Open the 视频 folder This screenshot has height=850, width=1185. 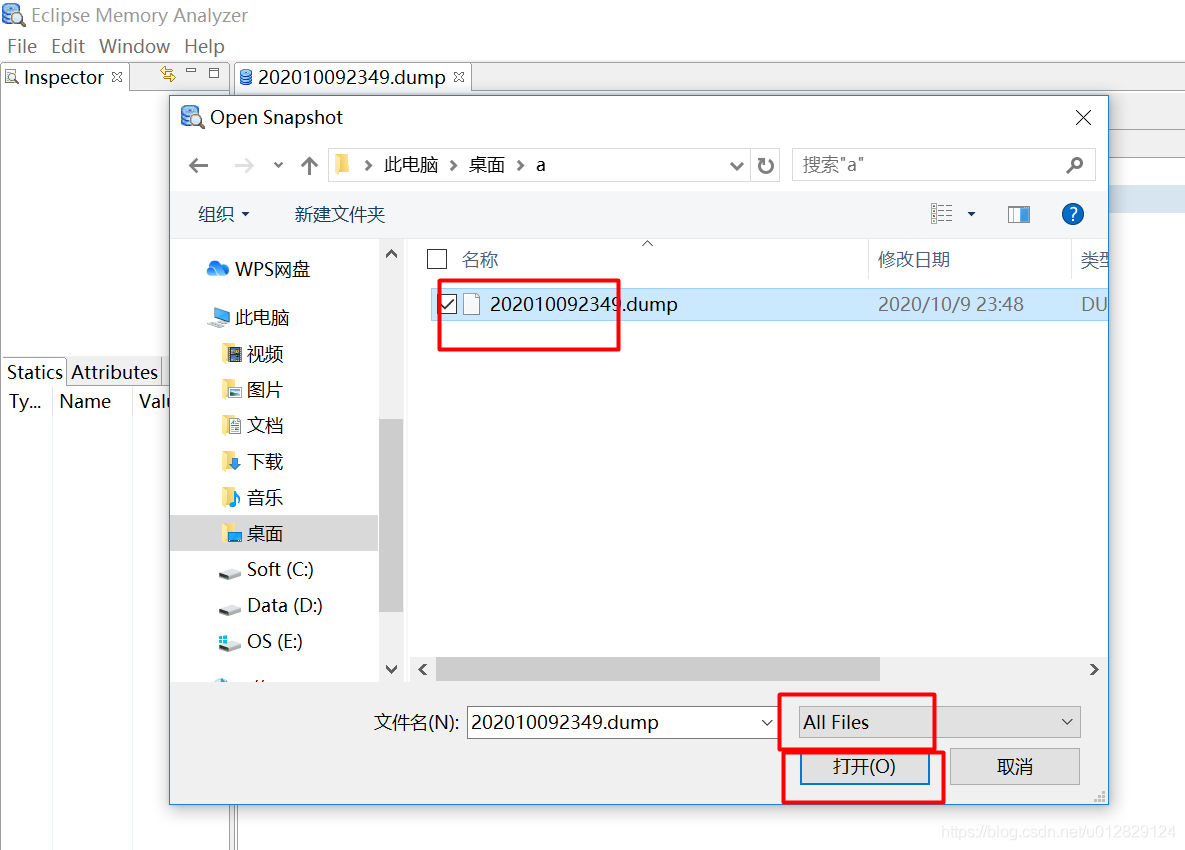pos(253,354)
